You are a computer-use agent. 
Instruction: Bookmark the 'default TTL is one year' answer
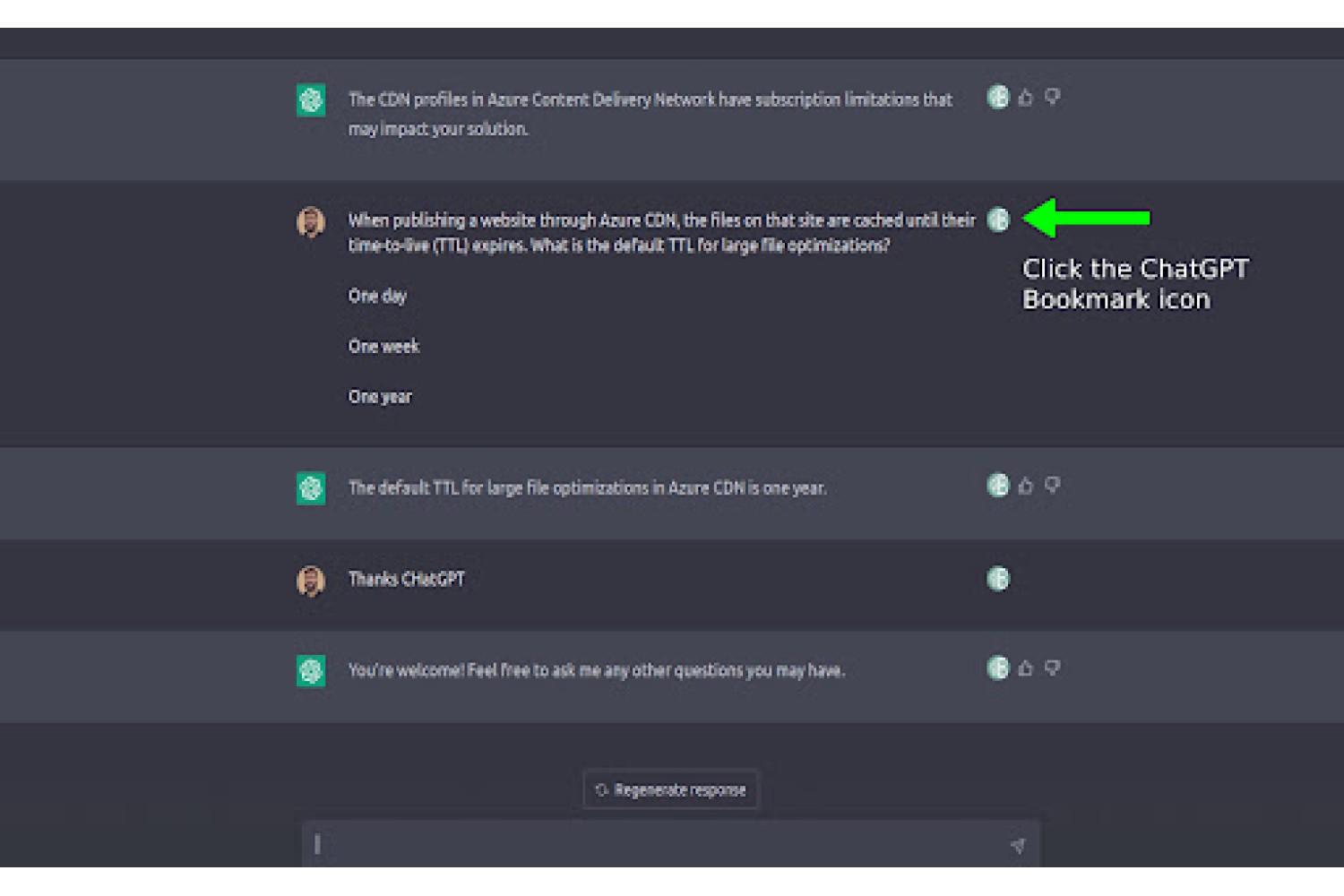(x=998, y=485)
